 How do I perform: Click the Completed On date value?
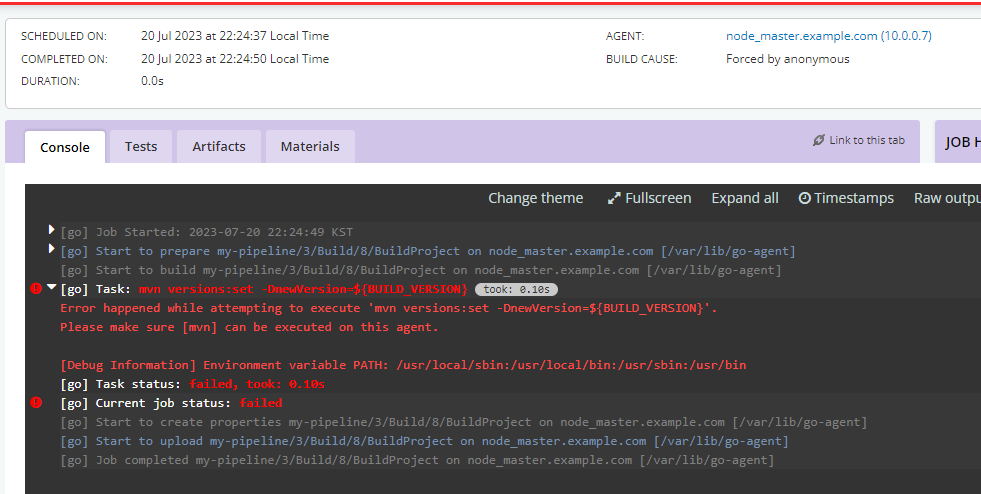235,59
